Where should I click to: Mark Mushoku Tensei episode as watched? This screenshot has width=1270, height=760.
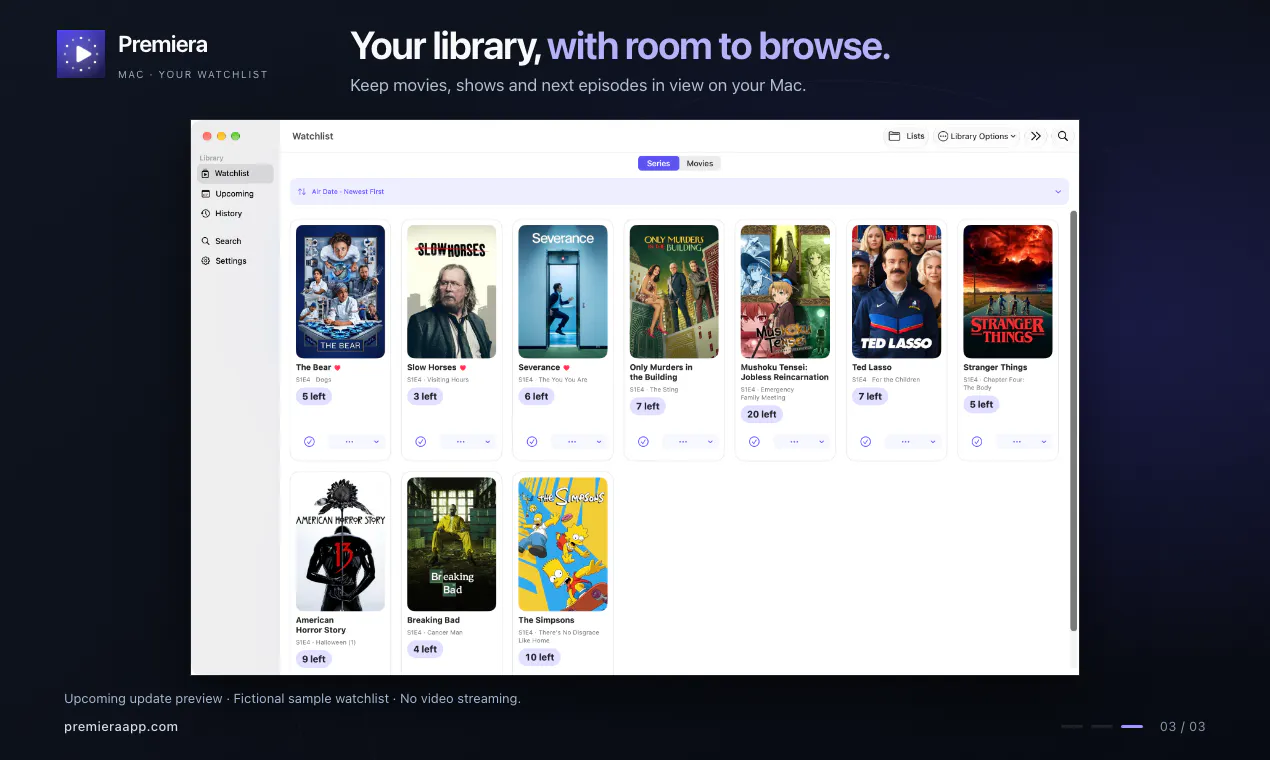754,441
